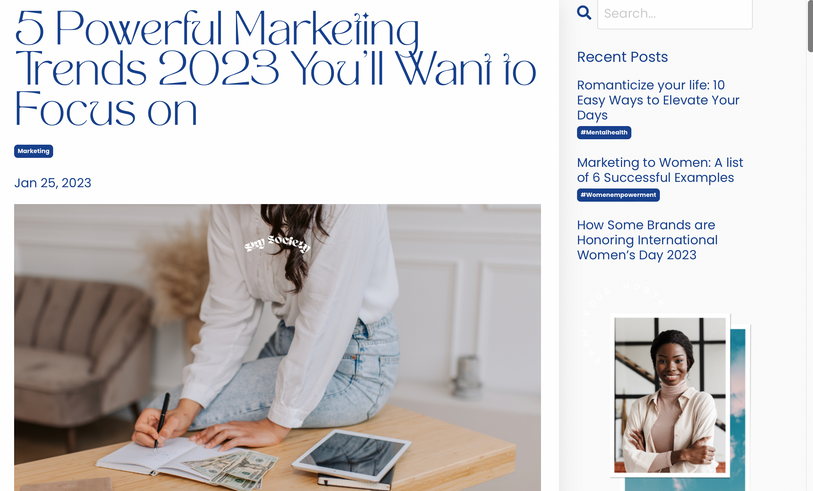Click the '5 Powerful Marketing Trends' headline
The height and width of the screenshot is (491, 813).
pos(275,68)
